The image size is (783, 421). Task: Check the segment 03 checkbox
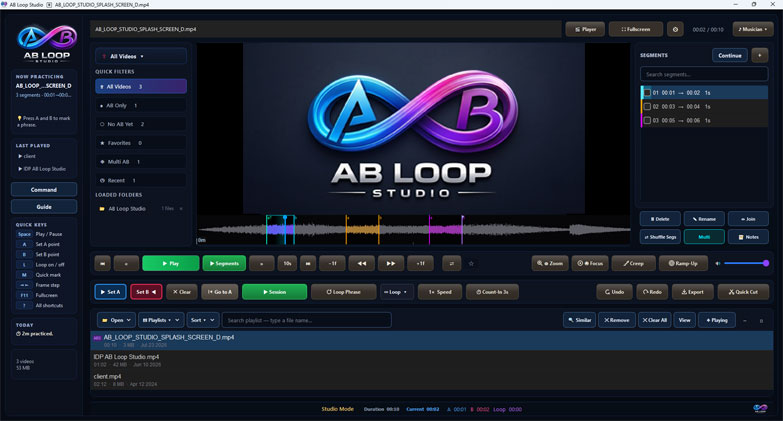(647, 120)
